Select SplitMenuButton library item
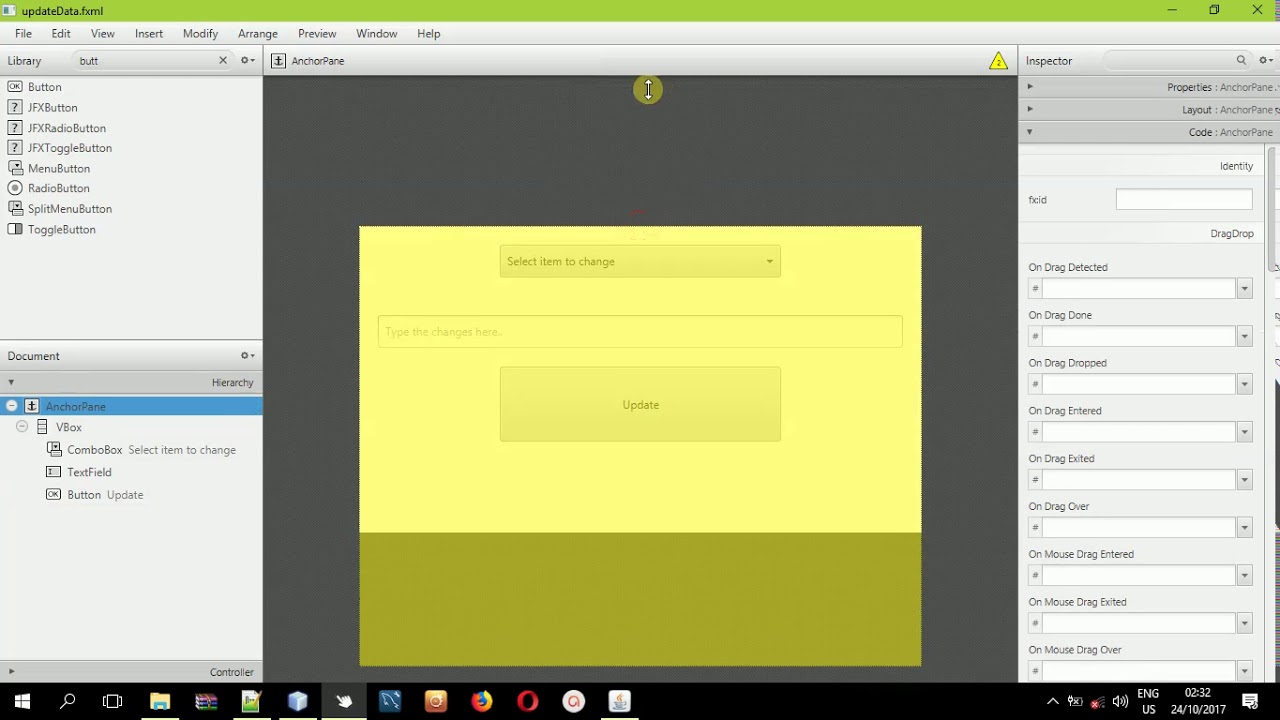This screenshot has height=720, width=1280. pyautogui.click(x=69, y=209)
